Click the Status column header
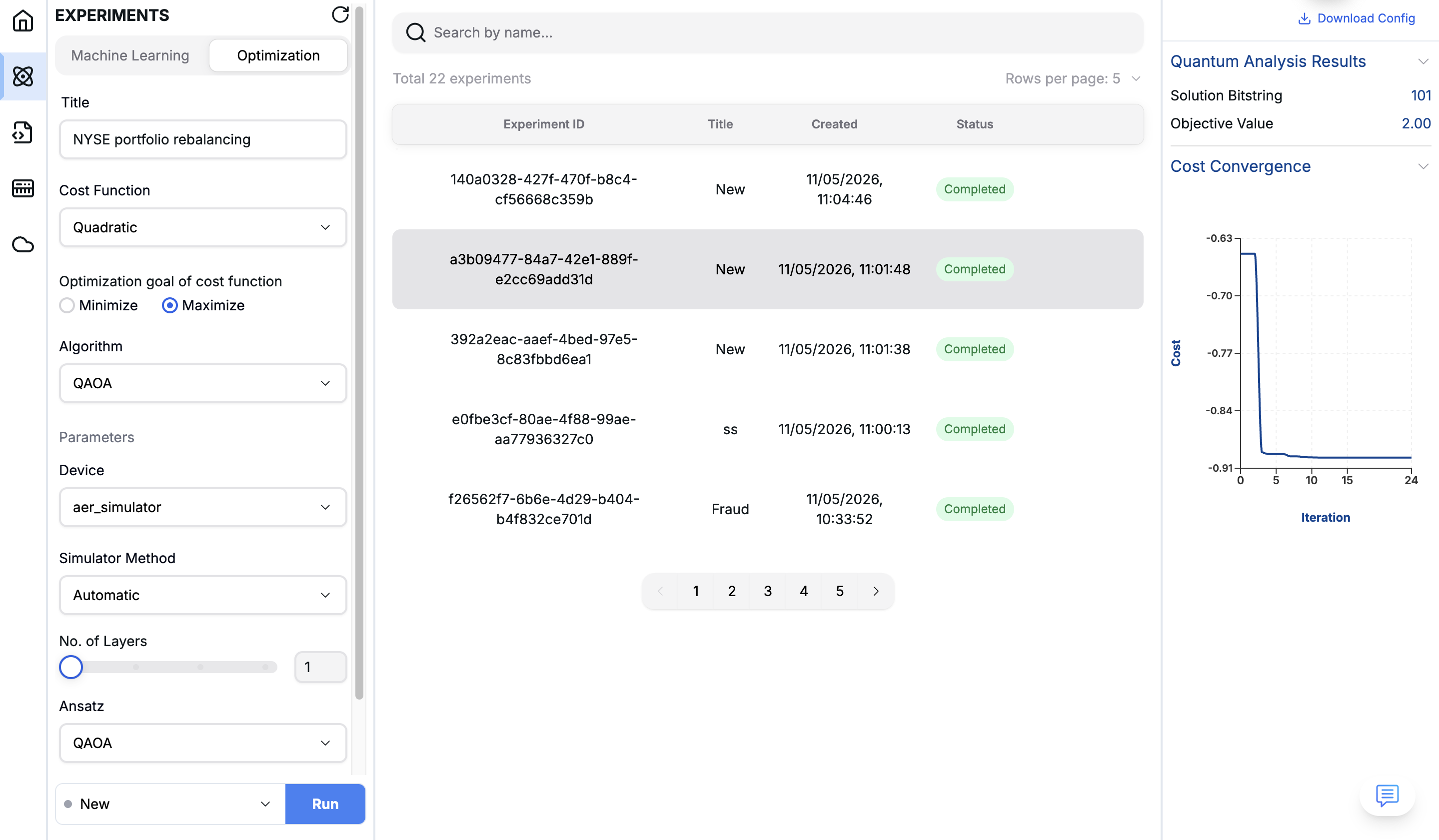This screenshot has width=1439, height=840. coord(975,124)
